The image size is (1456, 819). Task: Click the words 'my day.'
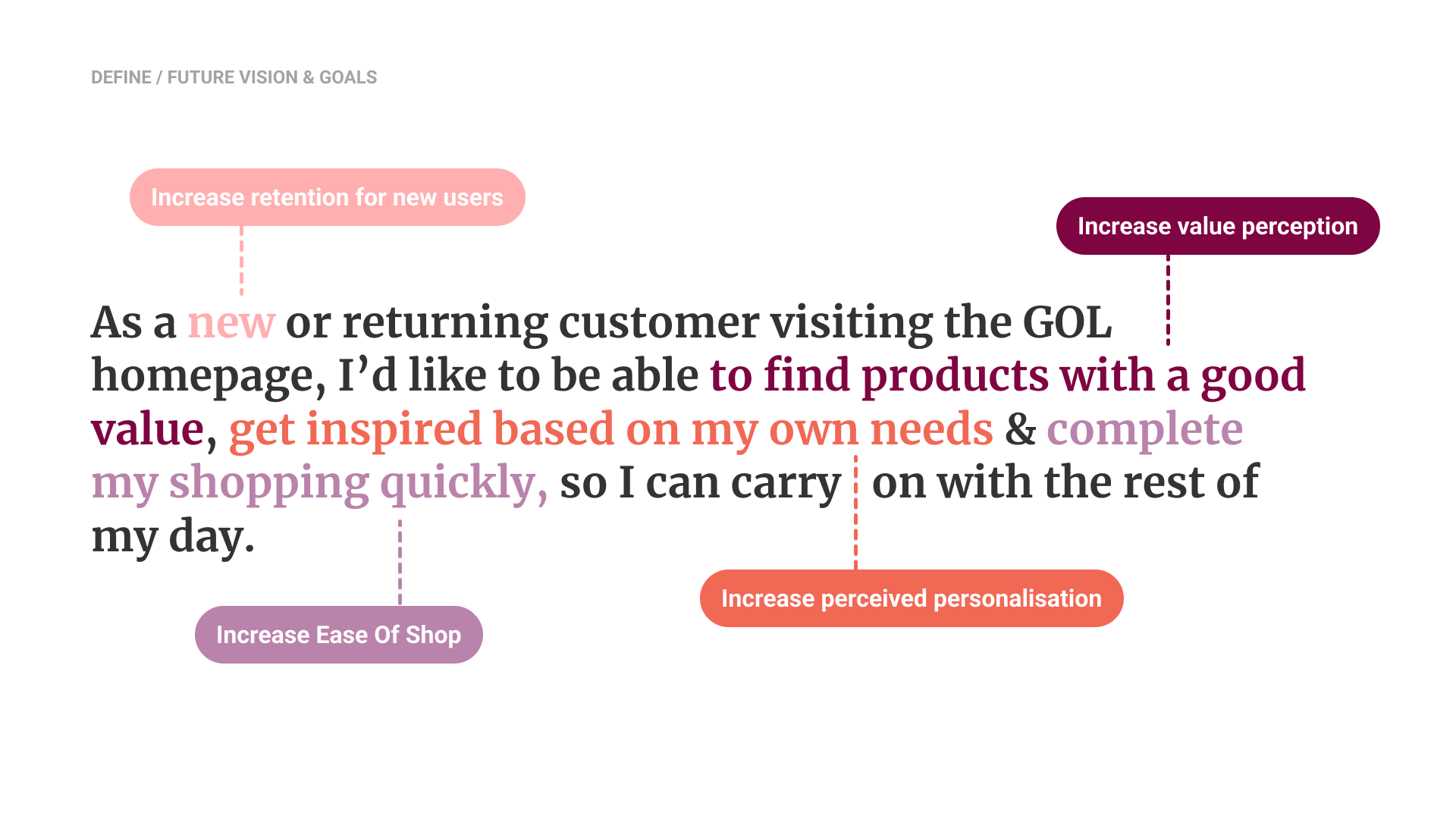(x=173, y=537)
